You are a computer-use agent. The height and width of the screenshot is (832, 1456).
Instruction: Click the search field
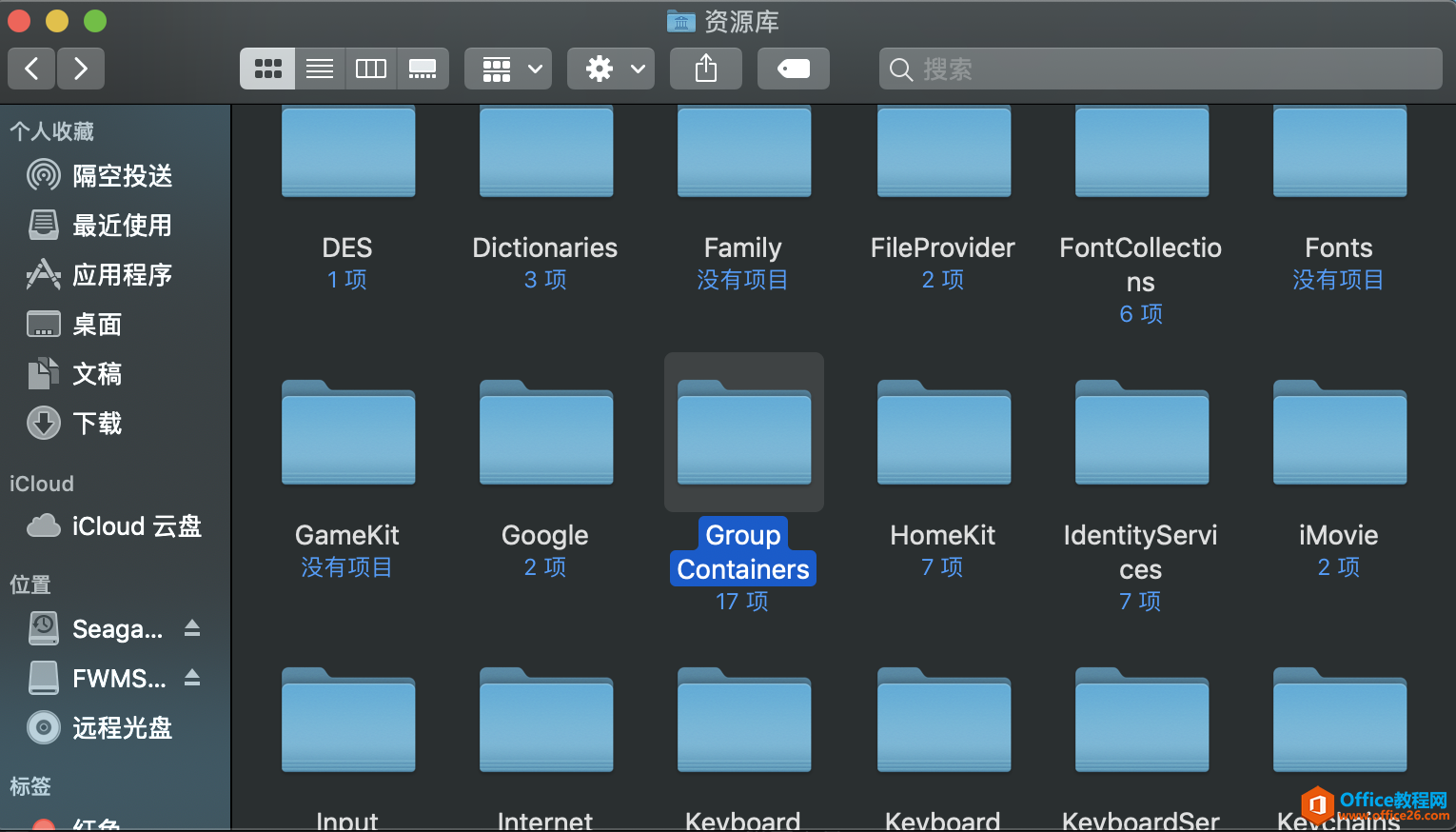pyautogui.click(x=1161, y=69)
